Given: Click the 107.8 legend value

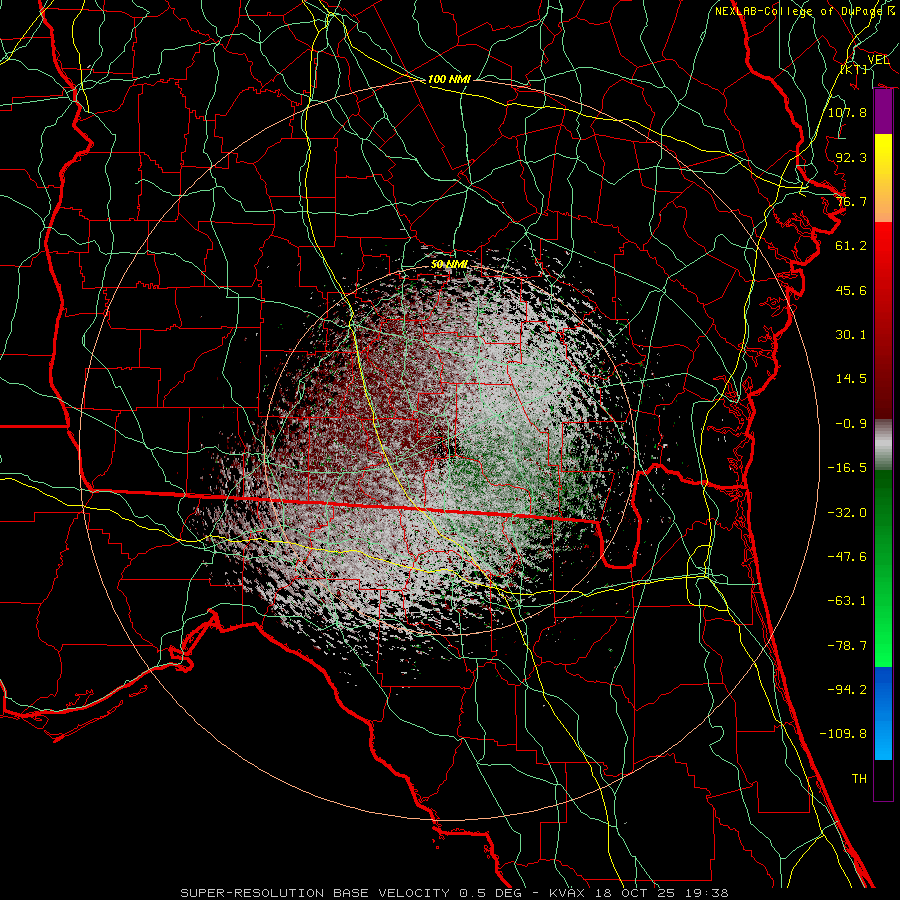Looking at the screenshot, I should [847, 112].
